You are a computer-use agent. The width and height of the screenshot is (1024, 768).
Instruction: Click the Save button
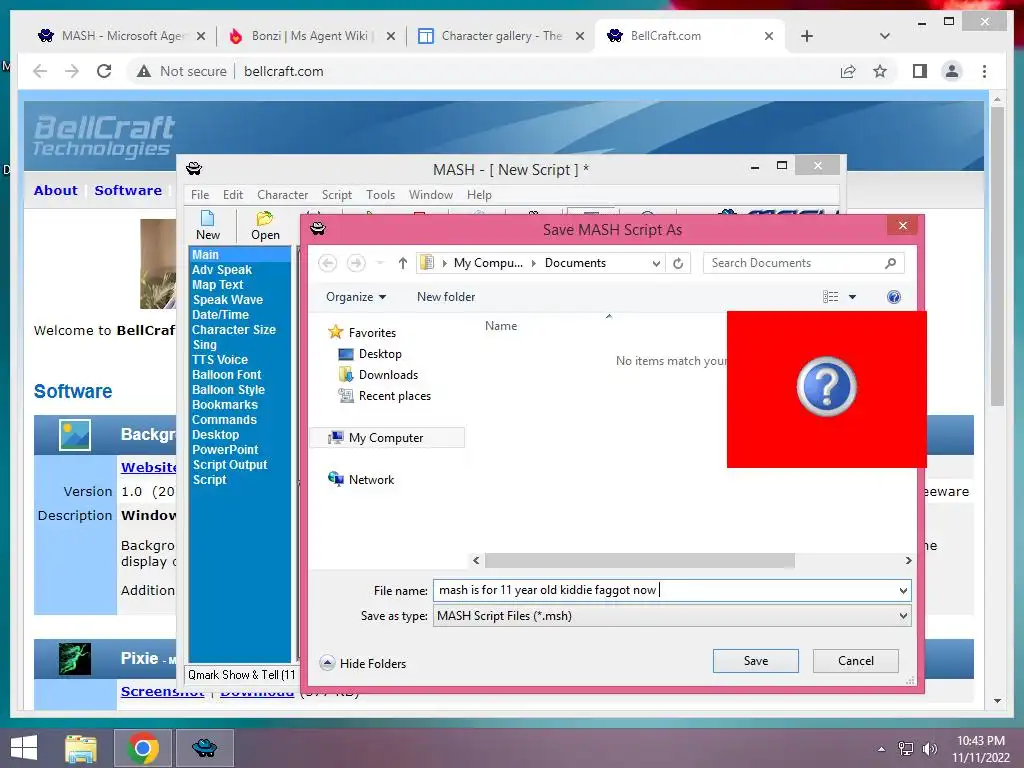[x=756, y=661]
